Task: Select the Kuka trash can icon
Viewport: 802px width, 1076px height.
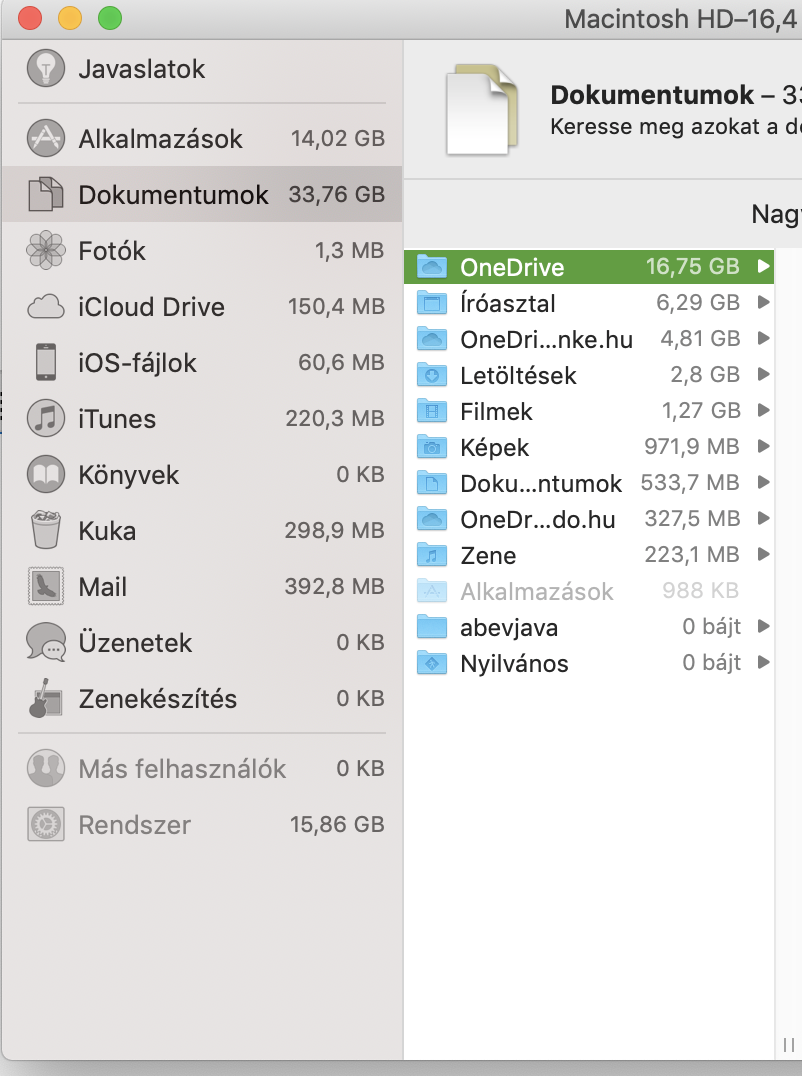Action: 46,530
